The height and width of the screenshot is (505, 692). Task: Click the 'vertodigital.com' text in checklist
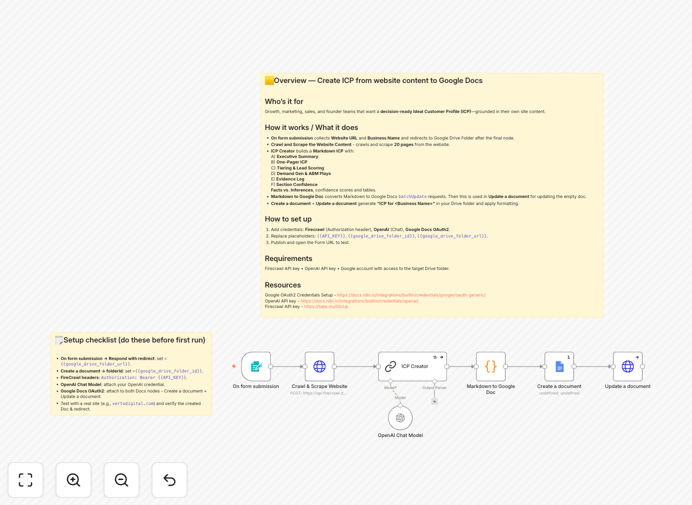point(133,403)
